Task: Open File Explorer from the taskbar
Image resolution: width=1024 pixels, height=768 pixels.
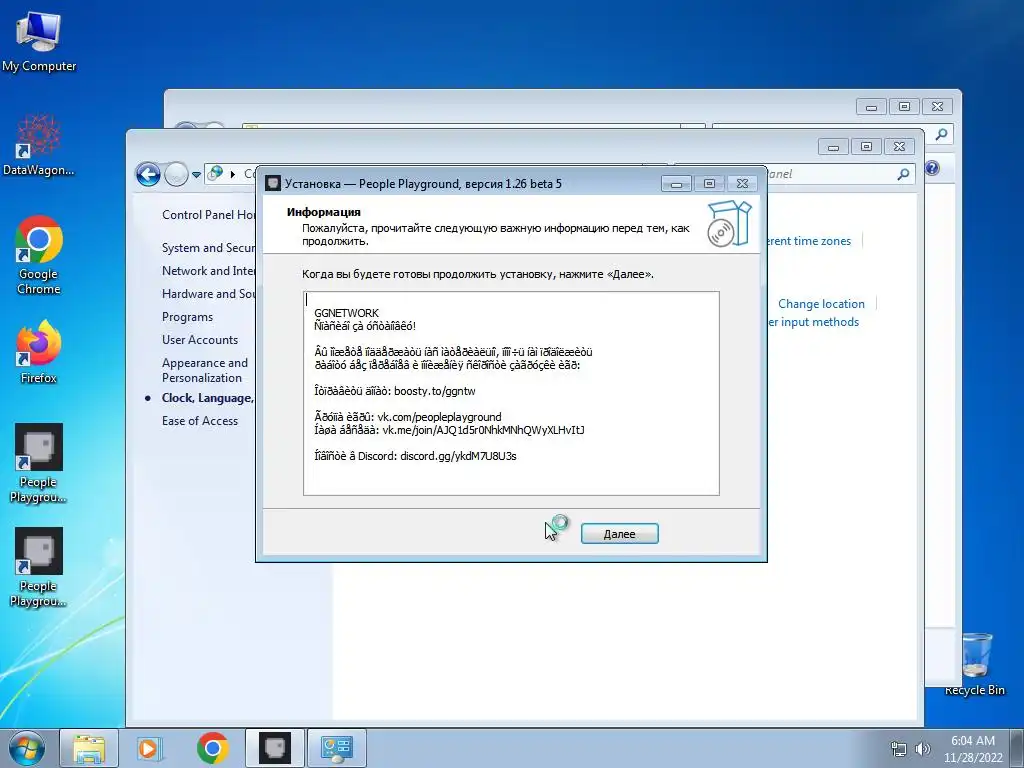Action: click(89, 748)
